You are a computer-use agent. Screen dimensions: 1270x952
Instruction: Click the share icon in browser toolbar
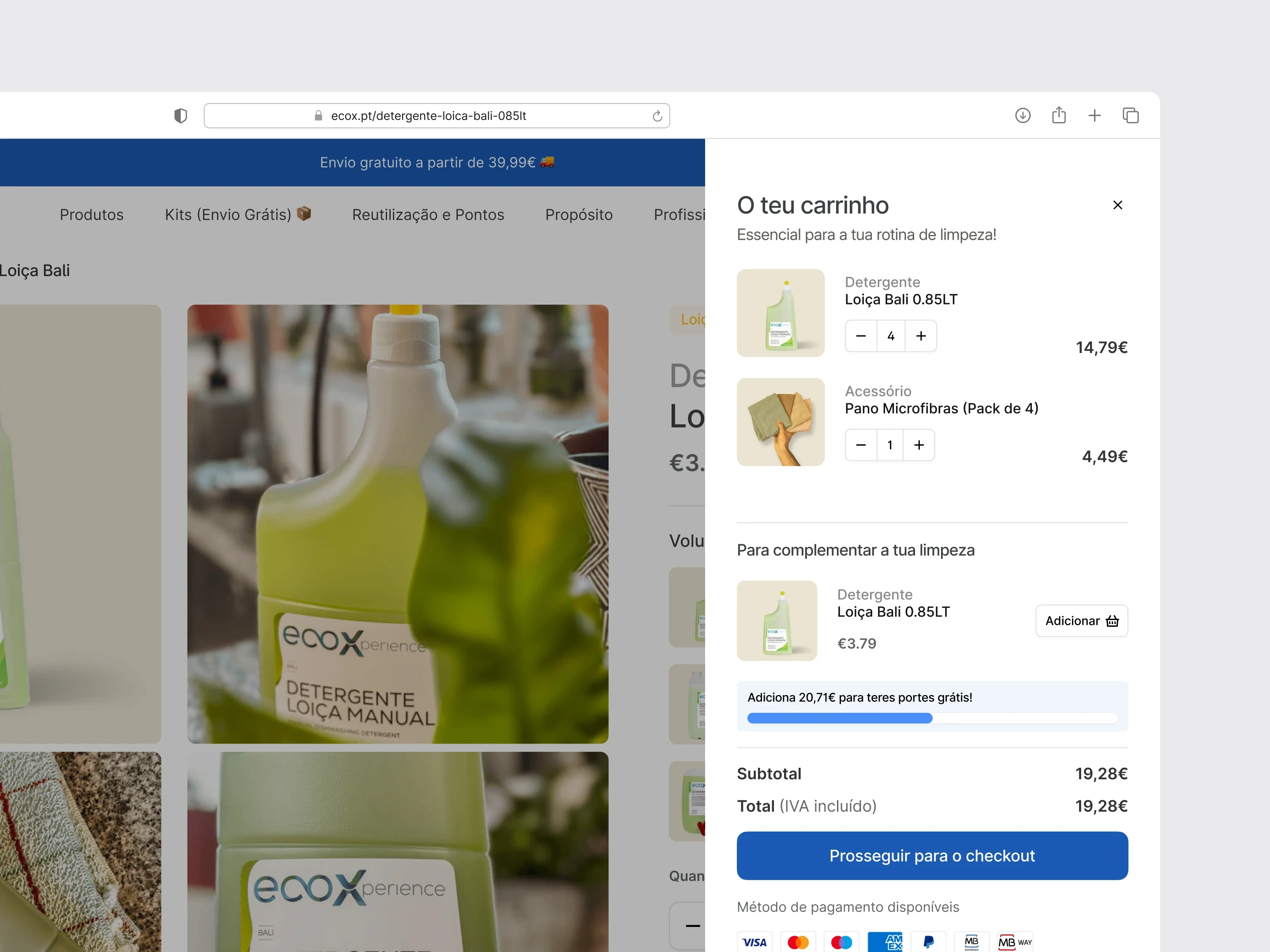click(1059, 115)
